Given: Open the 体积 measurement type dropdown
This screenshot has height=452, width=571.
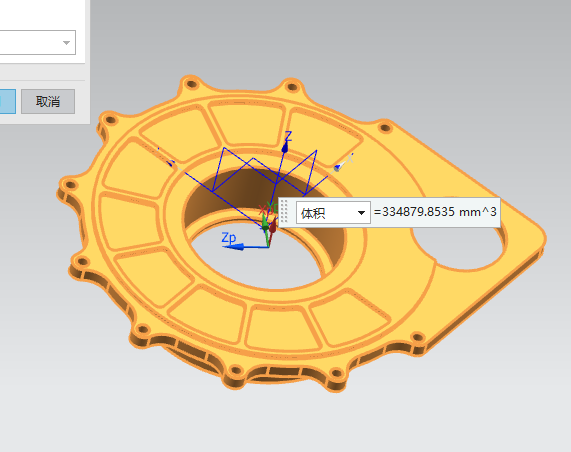Looking at the screenshot, I should tap(333, 212).
